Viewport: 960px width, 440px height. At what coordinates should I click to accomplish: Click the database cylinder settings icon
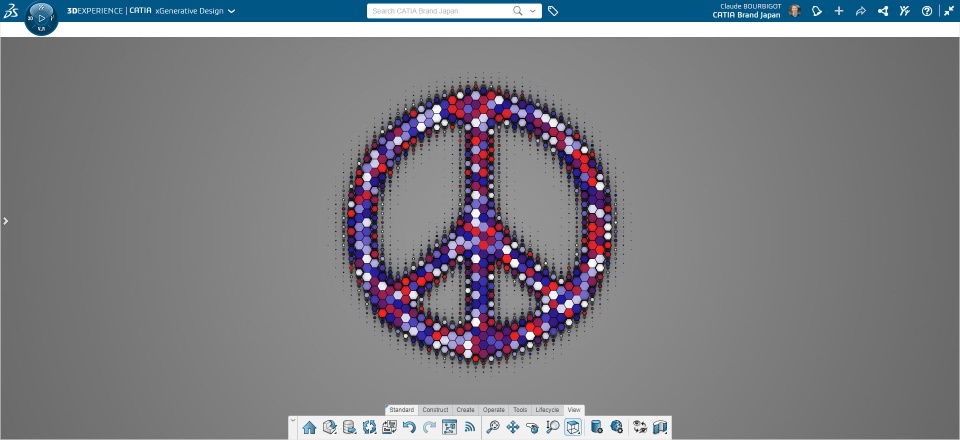[x=596, y=427]
